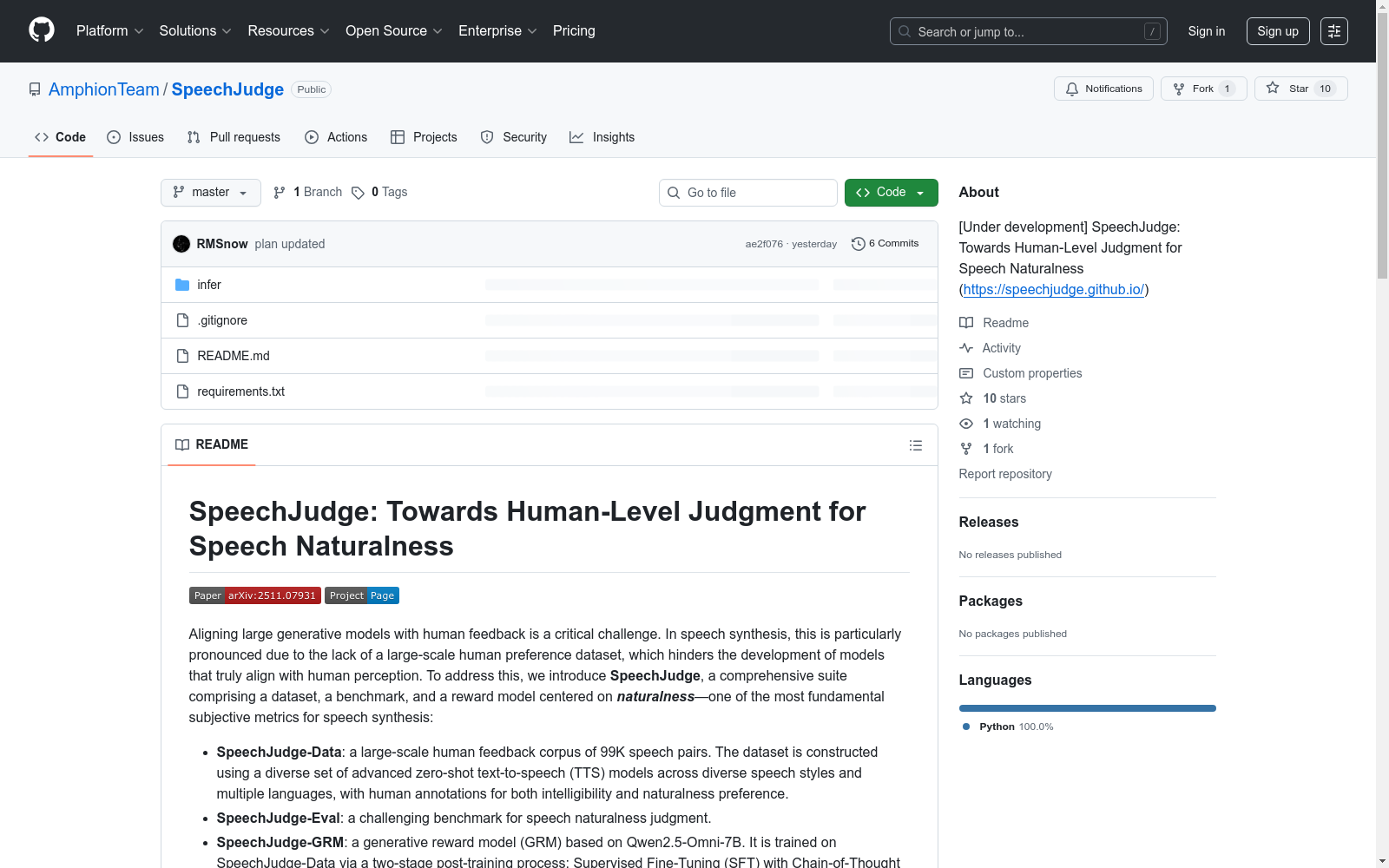
Task: Star the SpeechJudge repository
Action: coord(1300,89)
